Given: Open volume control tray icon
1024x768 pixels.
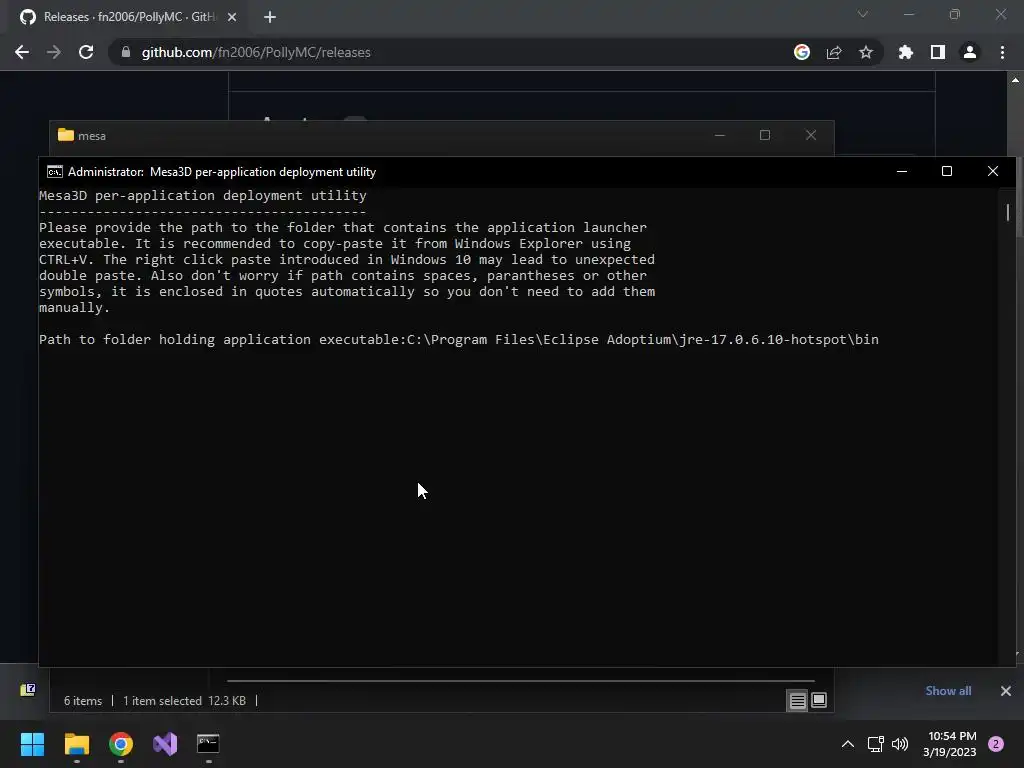Looking at the screenshot, I should click(x=900, y=744).
